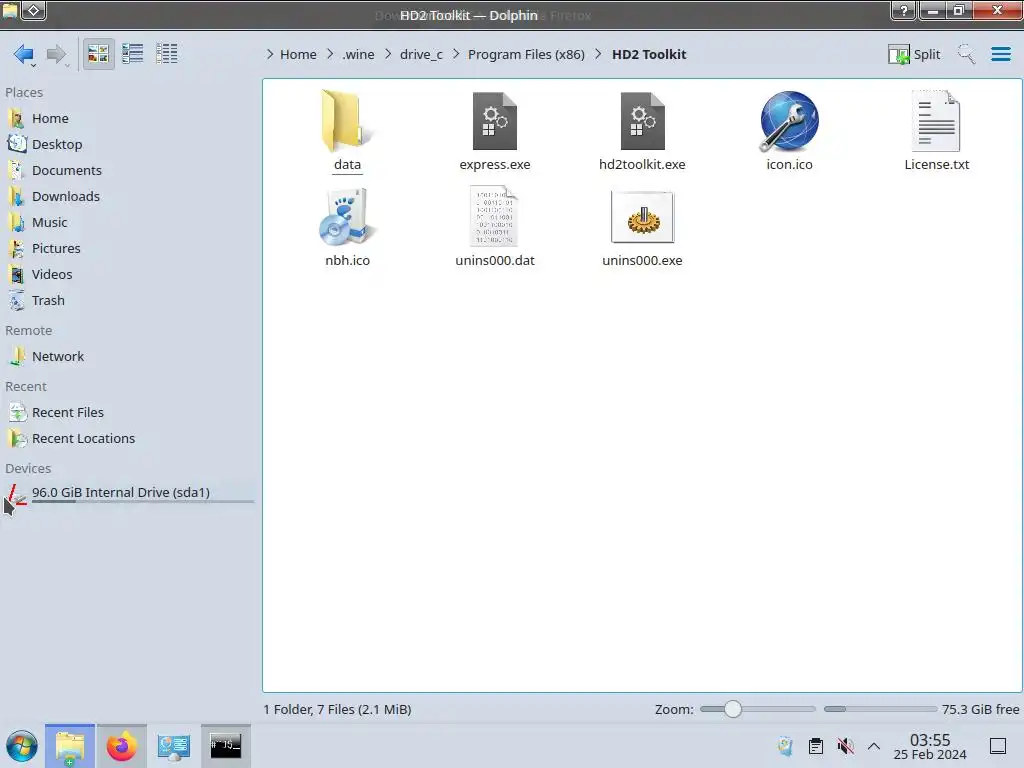Switch to Compact view mode
Image resolution: width=1024 pixels, height=768 pixels.
[x=133, y=54]
